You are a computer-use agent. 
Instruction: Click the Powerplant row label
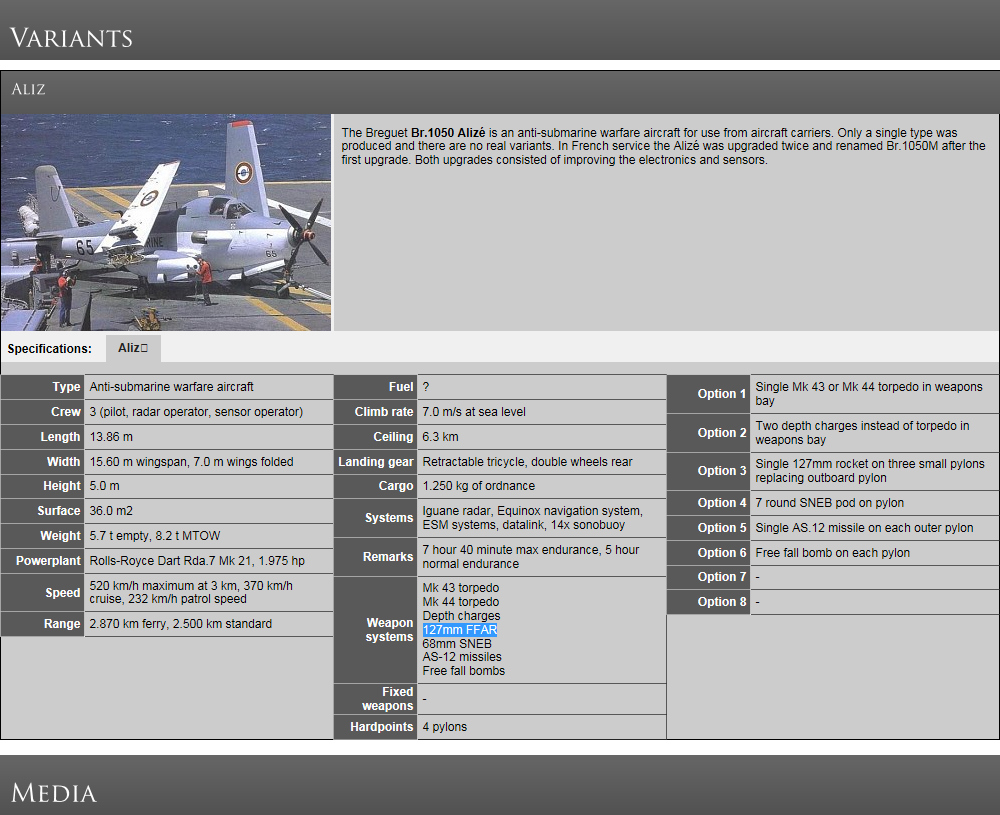pos(48,561)
